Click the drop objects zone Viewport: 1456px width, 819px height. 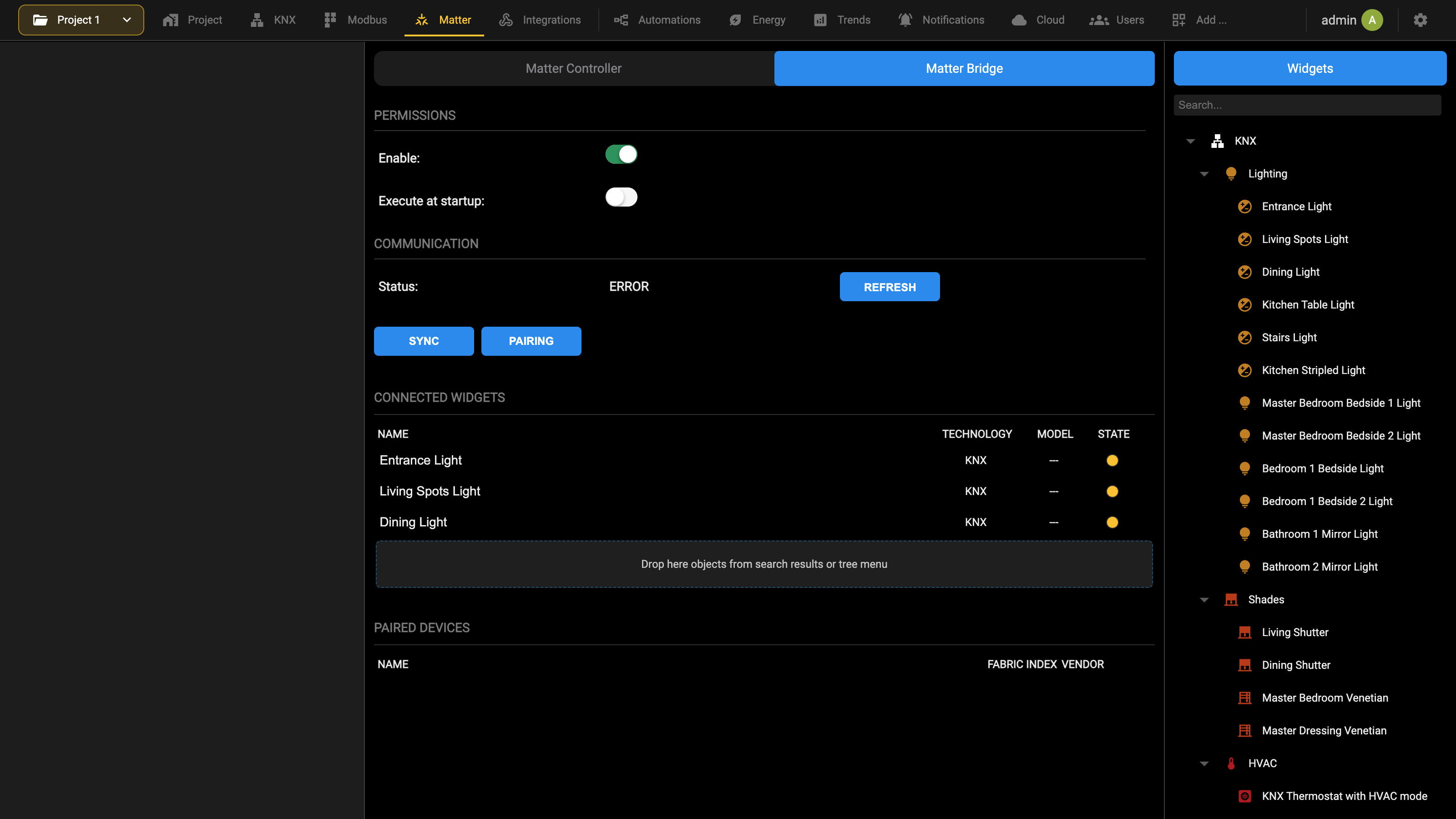(764, 564)
